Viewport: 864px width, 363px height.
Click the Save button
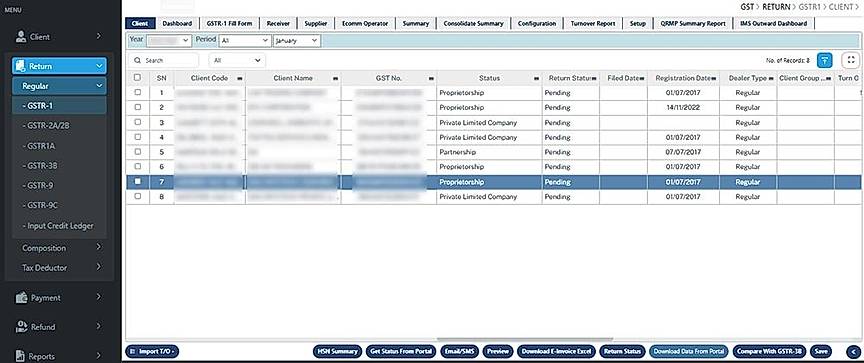point(821,351)
